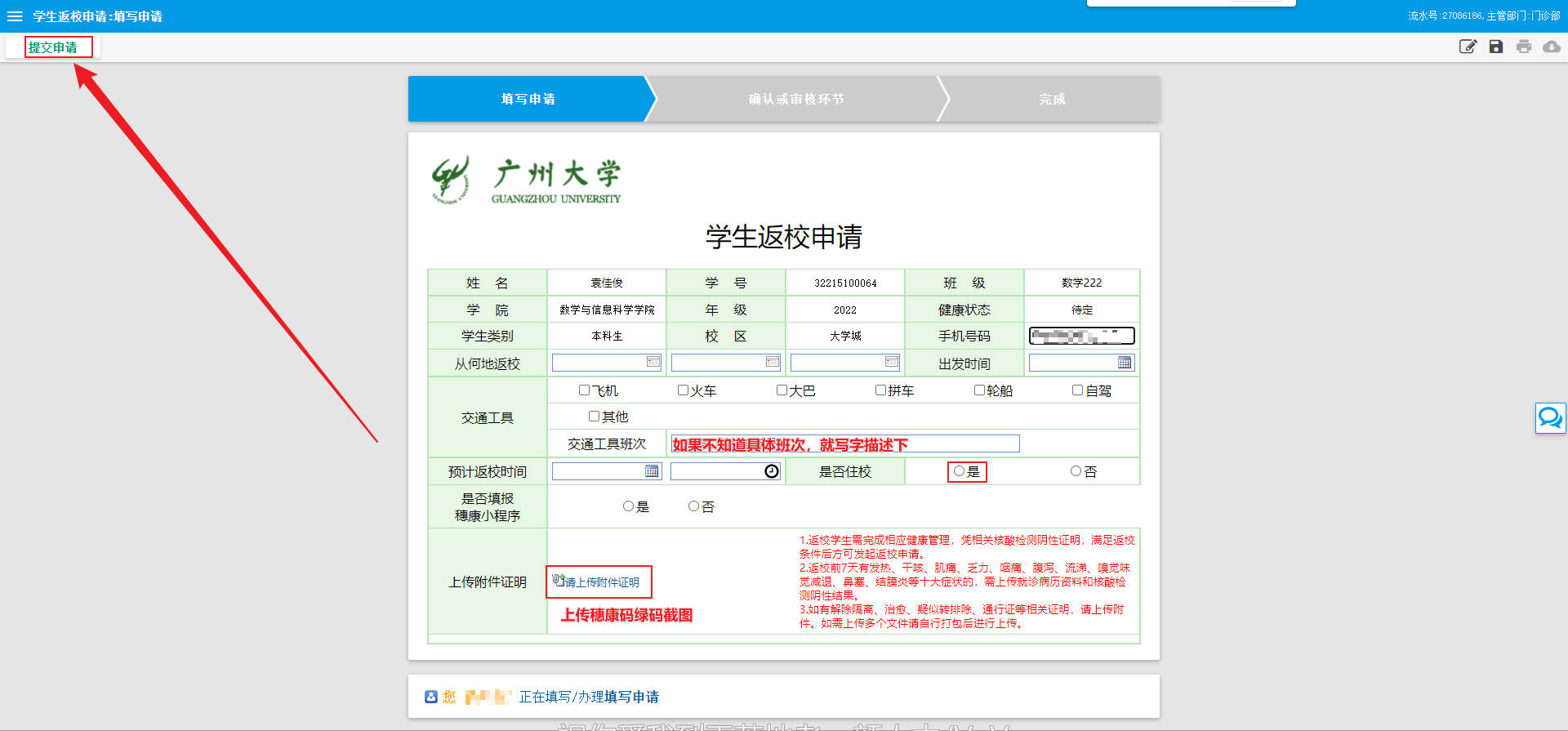Click the cloud download icon

[1552, 47]
